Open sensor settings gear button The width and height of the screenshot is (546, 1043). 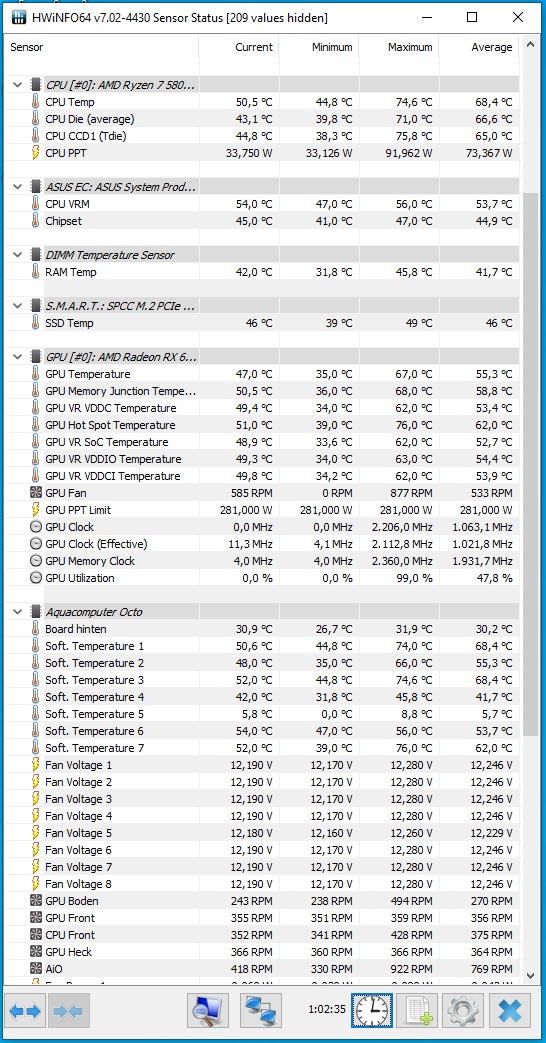tap(464, 1012)
